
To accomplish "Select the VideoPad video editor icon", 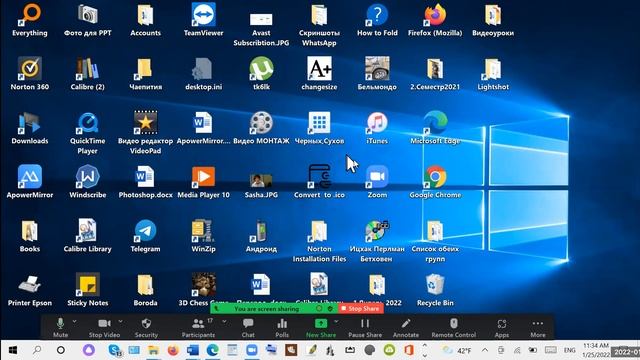I will pyautogui.click(x=145, y=122).
